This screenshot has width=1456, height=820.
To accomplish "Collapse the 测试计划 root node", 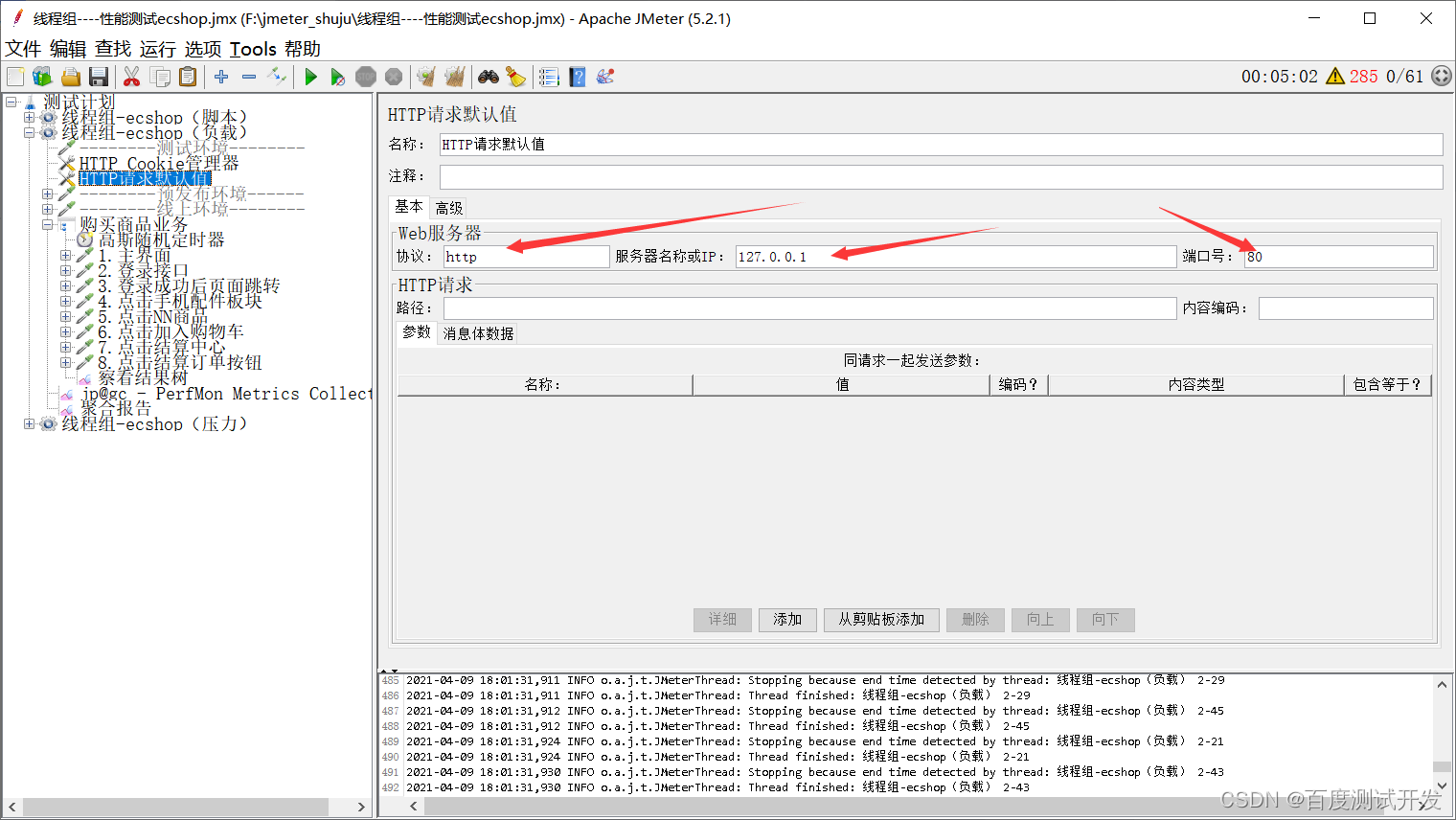I will (11, 102).
